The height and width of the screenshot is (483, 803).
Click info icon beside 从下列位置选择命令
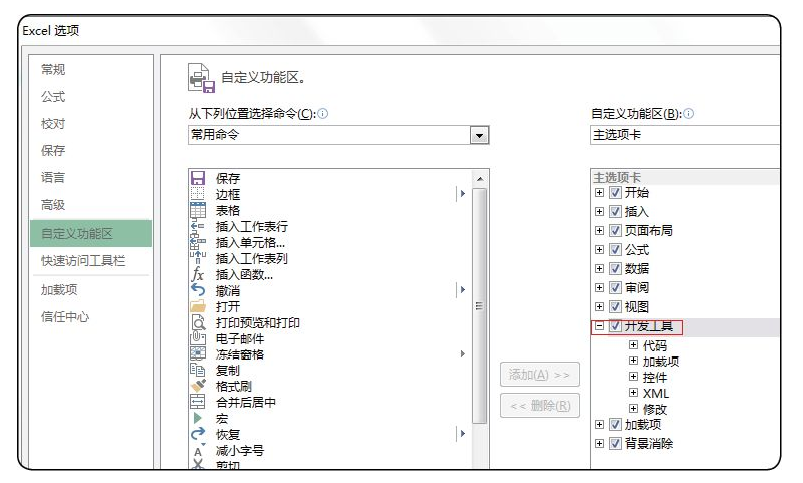[x=323, y=114]
